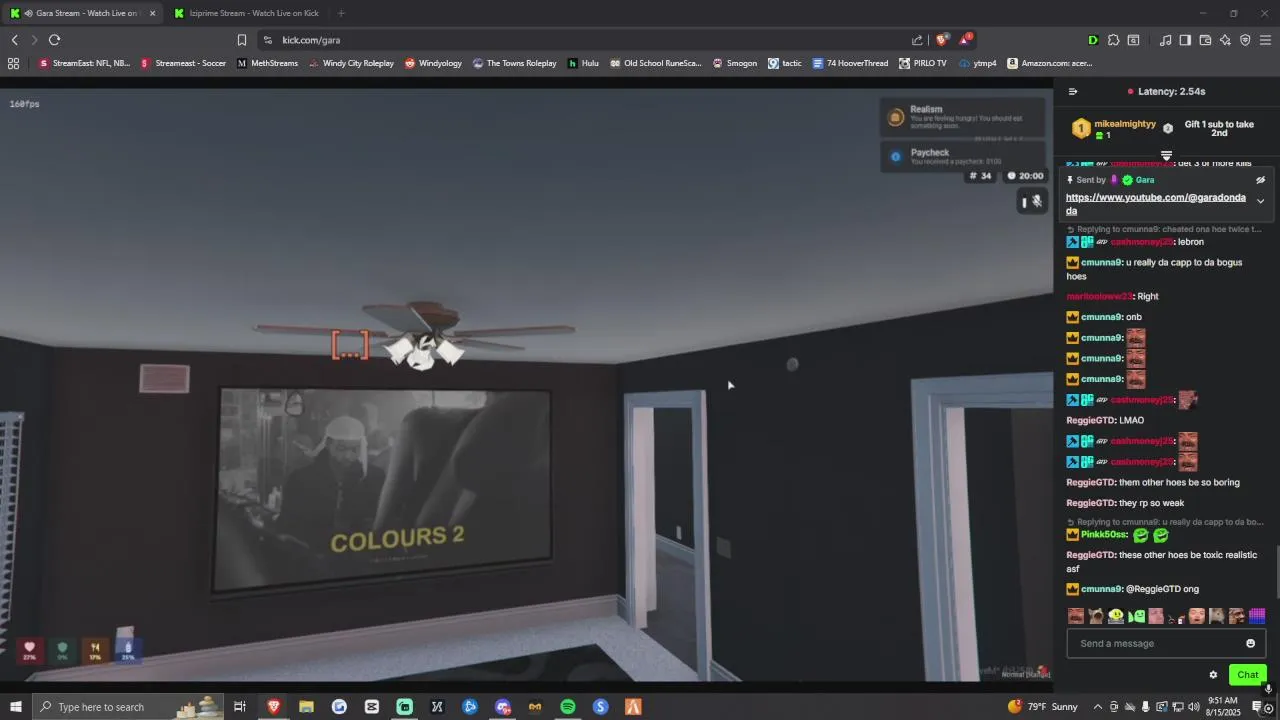Open the green D extension icon

coord(1092,40)
